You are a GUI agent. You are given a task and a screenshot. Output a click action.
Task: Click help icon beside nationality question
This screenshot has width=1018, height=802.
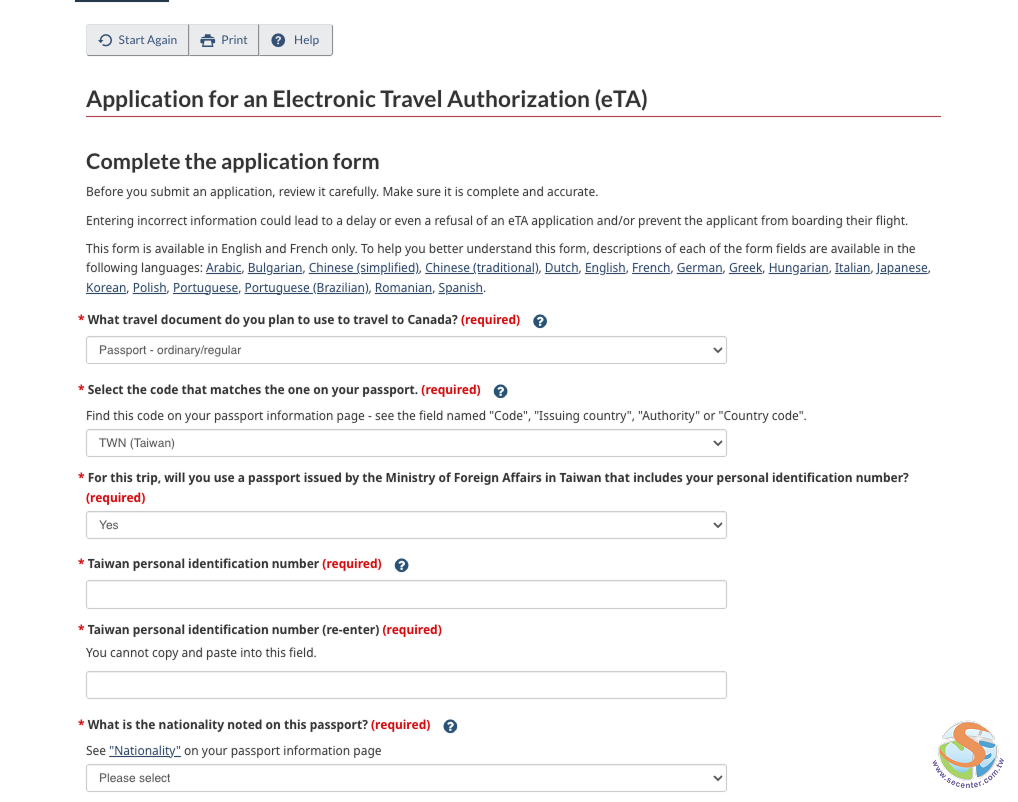click(450, 726)
